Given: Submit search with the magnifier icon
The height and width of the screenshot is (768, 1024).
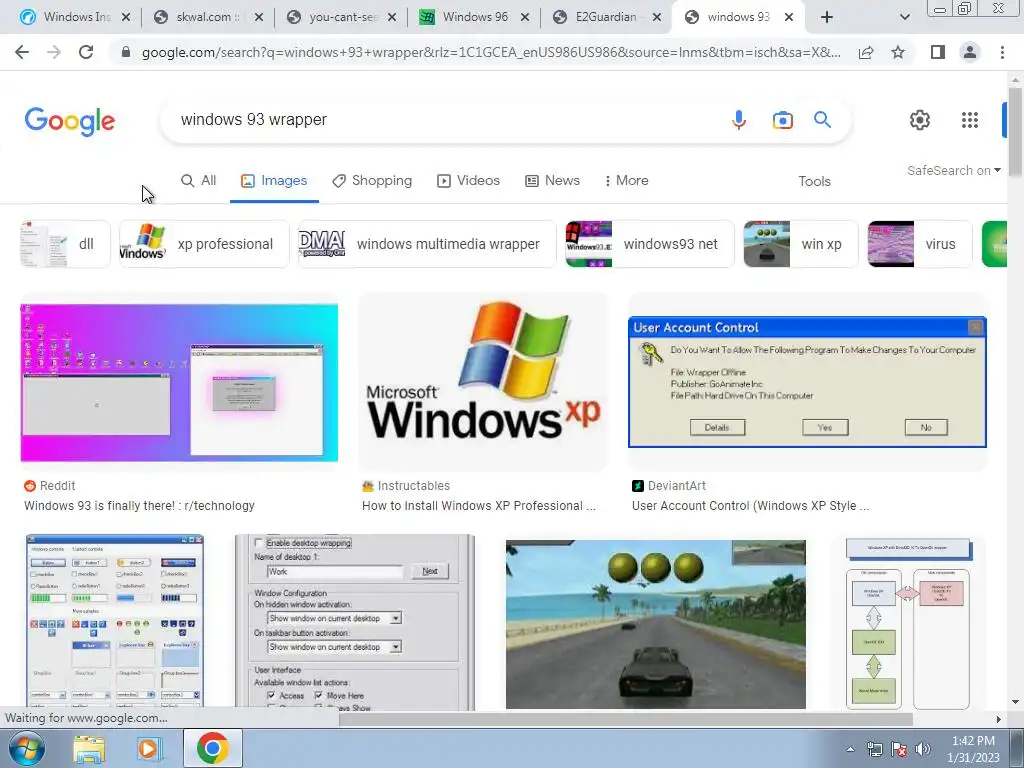Looking at the screenshot, I should click(822, 120).
